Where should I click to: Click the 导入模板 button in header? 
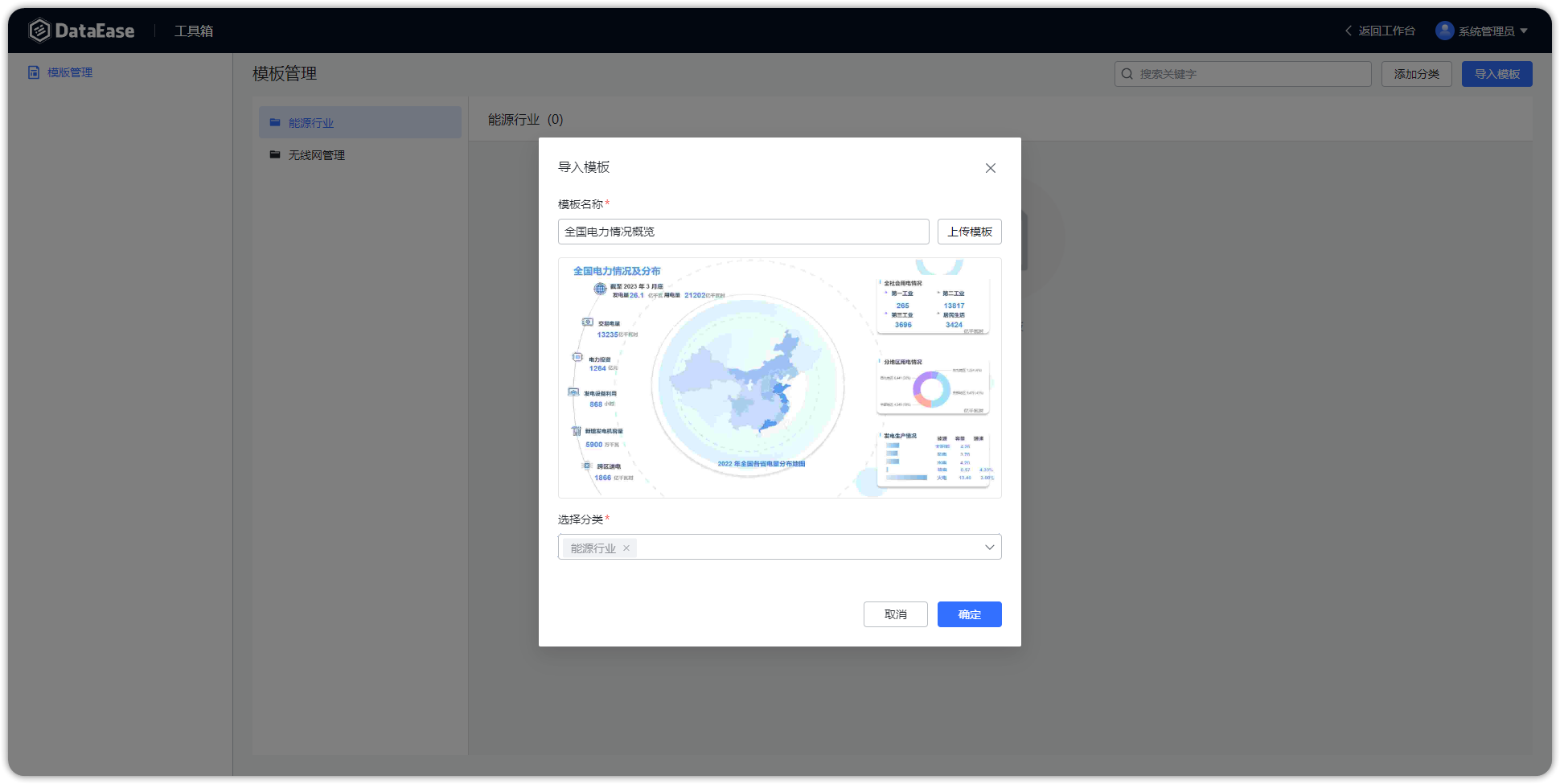point(1497,74)
